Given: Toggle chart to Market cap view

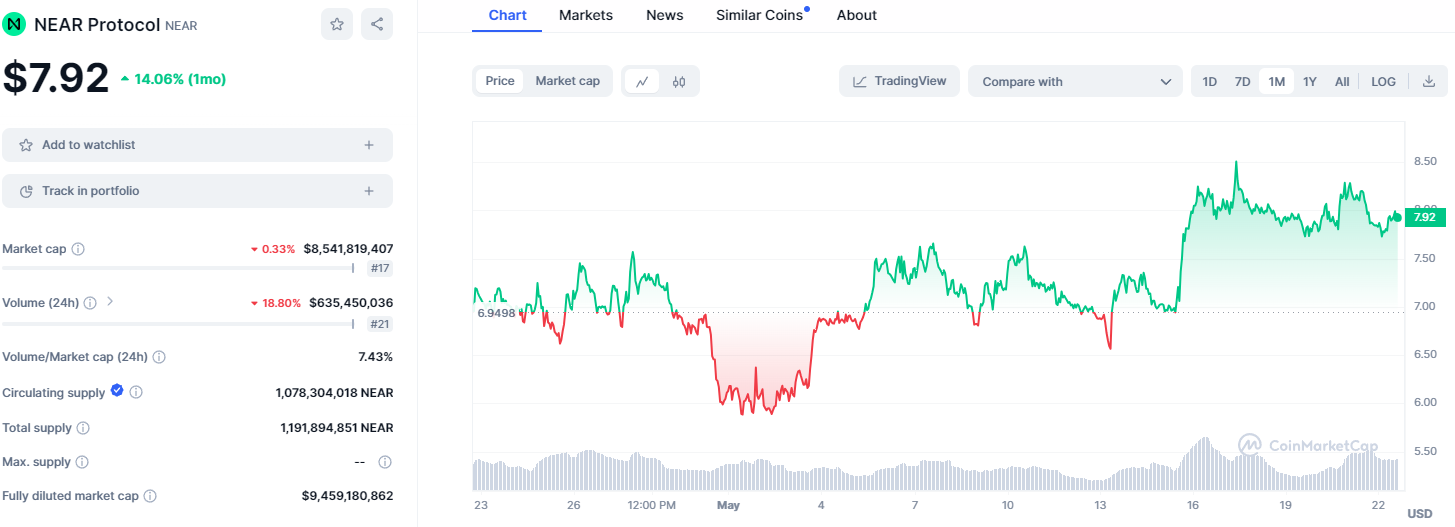Looking at the screenshot, I should pyautogui.click(x=567, y=81).
